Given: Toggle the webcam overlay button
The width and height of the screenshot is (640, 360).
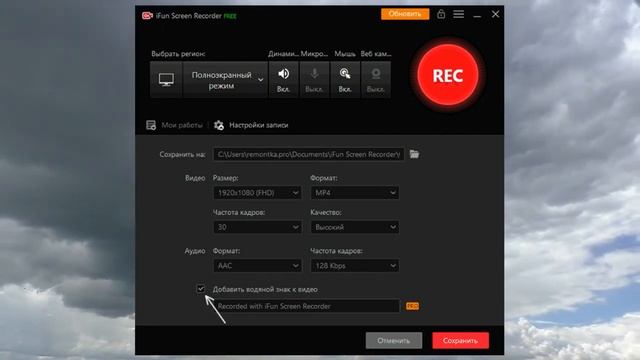Looking at the screenshot, I should (376, 80).
